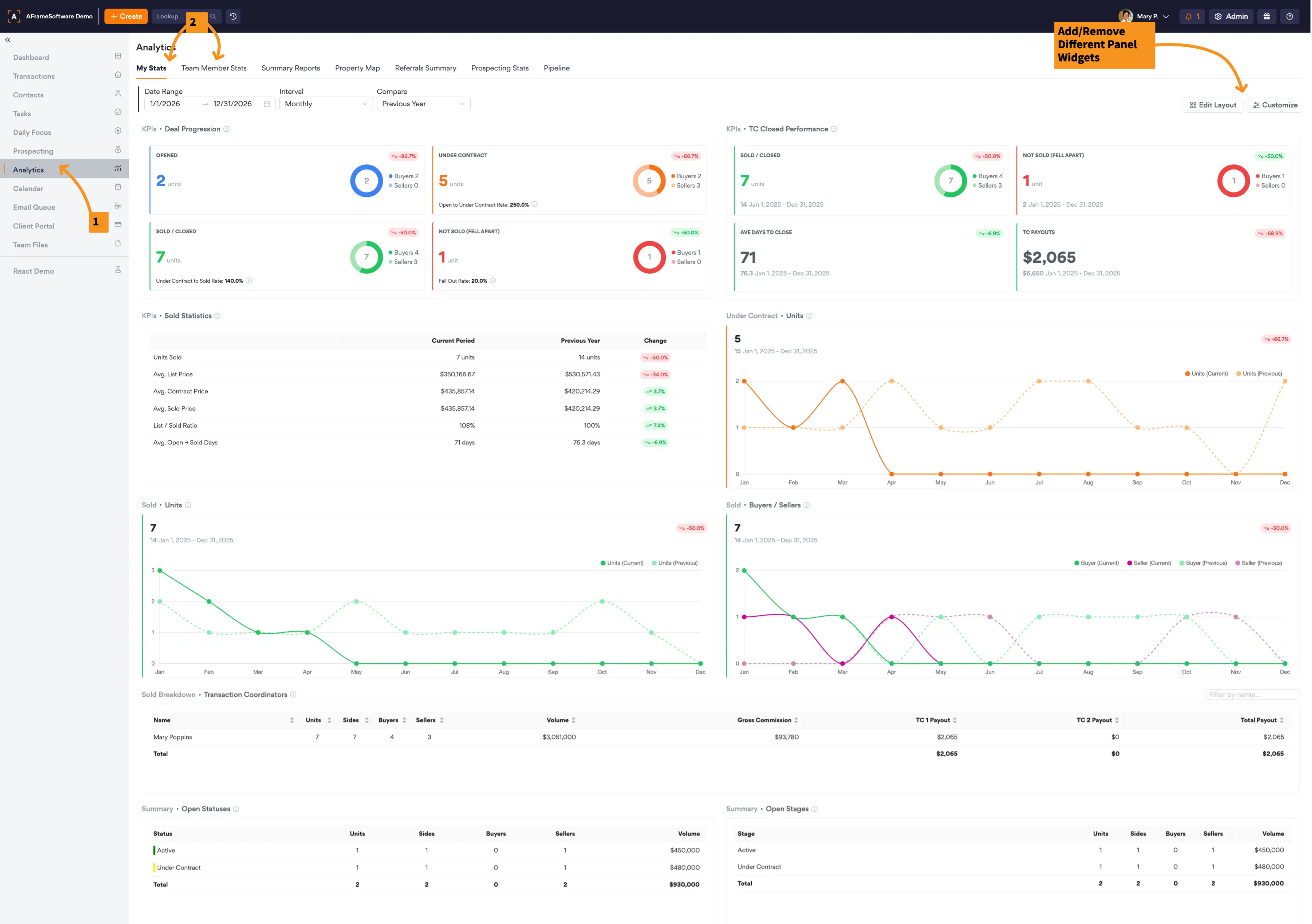
Task: Collapse the sidebar with the double chevron icon
Action: pyautogui.click(x=7, y=40)
